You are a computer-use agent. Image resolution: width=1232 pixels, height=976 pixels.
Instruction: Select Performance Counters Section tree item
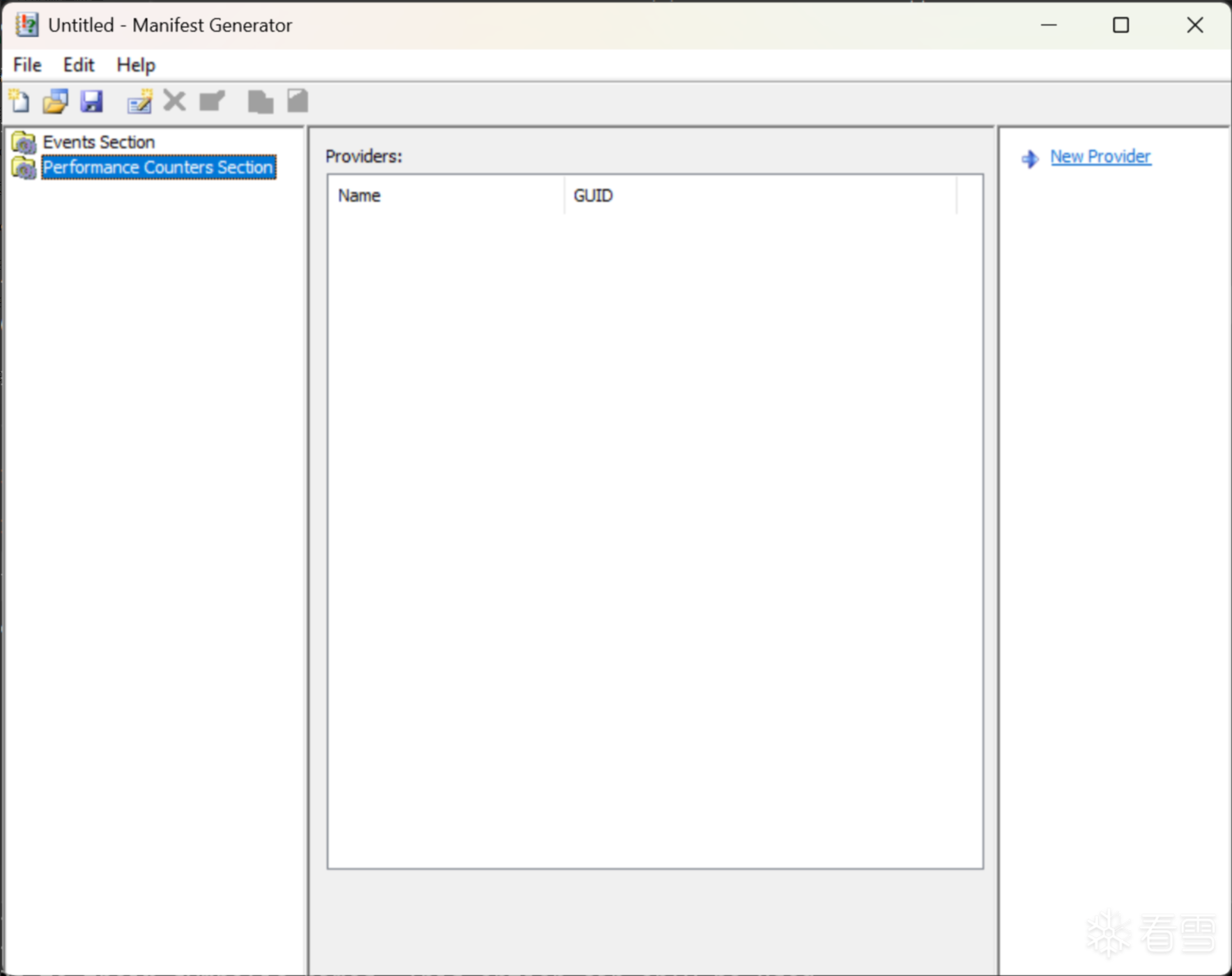[158, 167]
